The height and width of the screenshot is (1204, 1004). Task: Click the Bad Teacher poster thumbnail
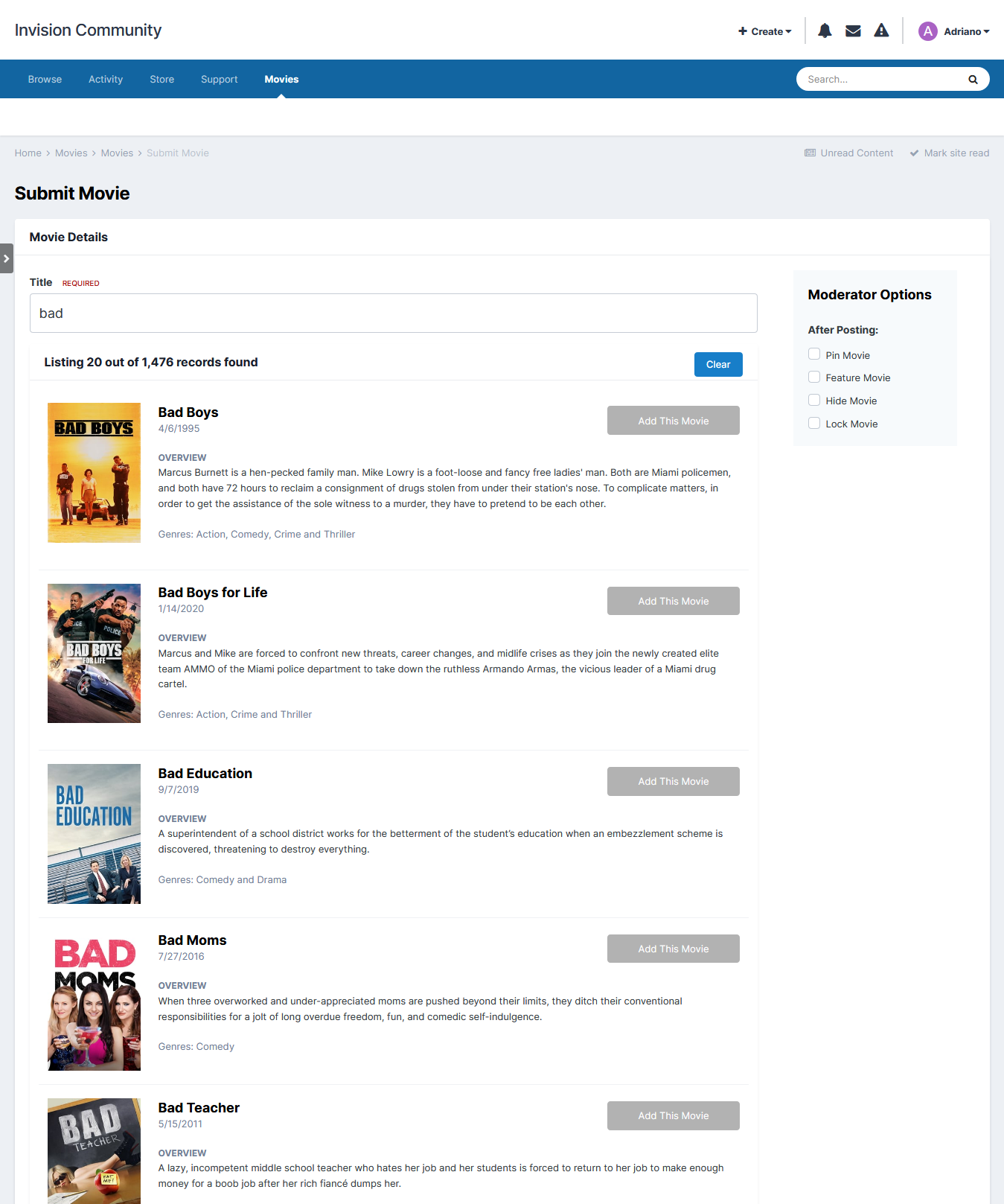point(94,1151)
